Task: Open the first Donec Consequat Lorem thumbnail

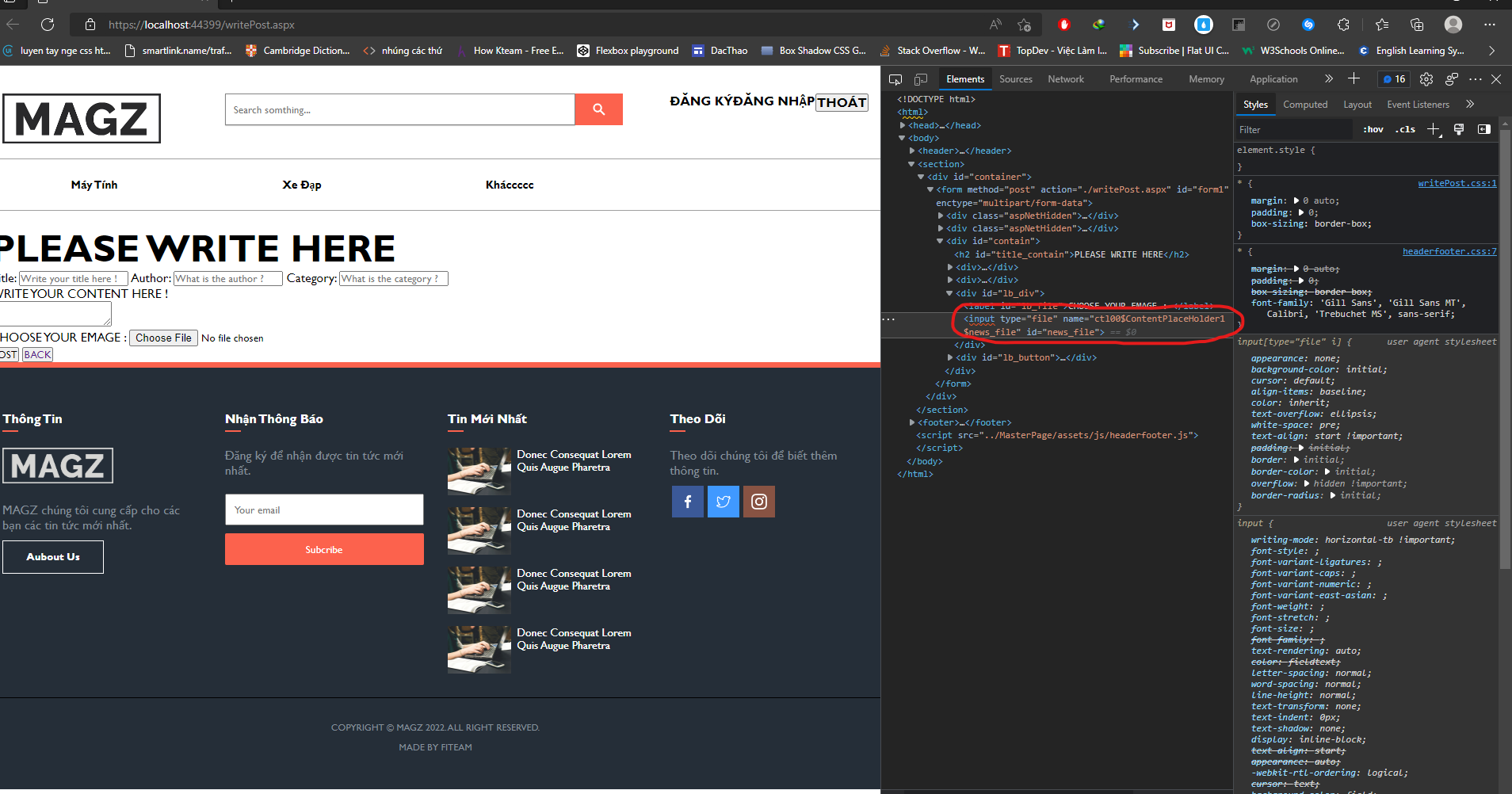Action: click(x=479, y=471)
